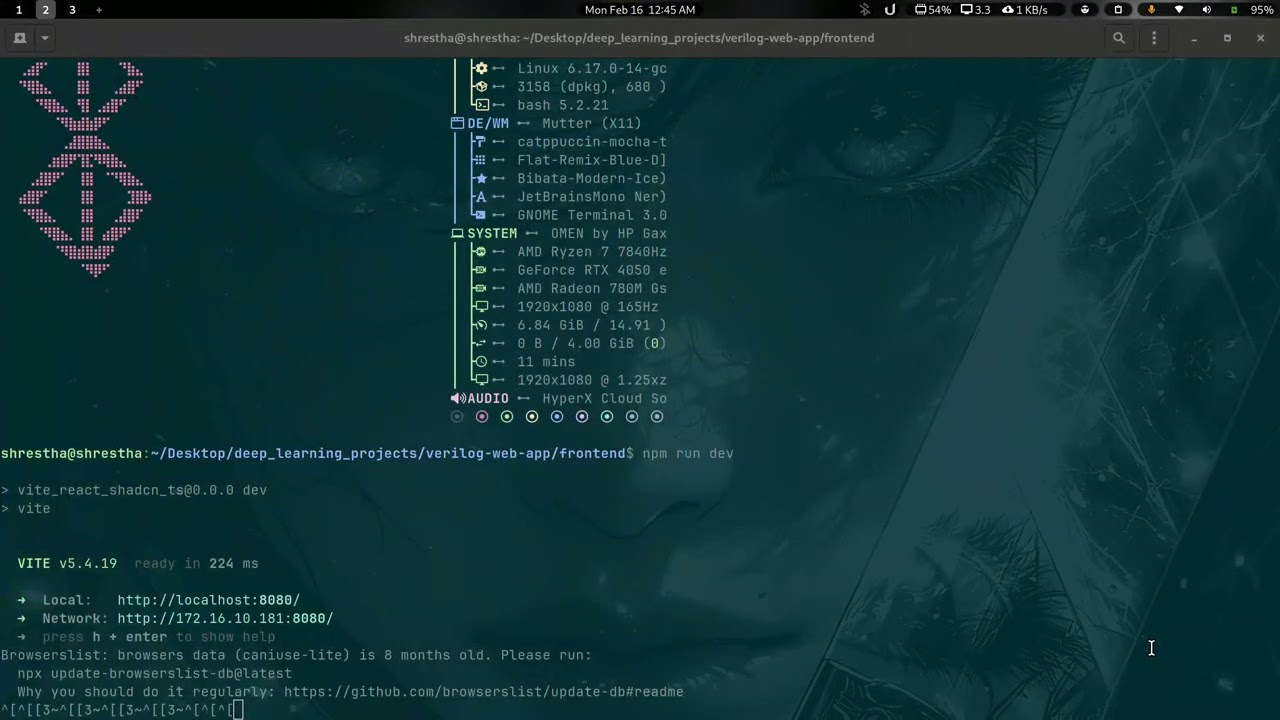Click the '6.84 GiB / 14.91' memory line
Image resolution: width=1280 pixels, height=720 pixels.
tap(592, 326)
